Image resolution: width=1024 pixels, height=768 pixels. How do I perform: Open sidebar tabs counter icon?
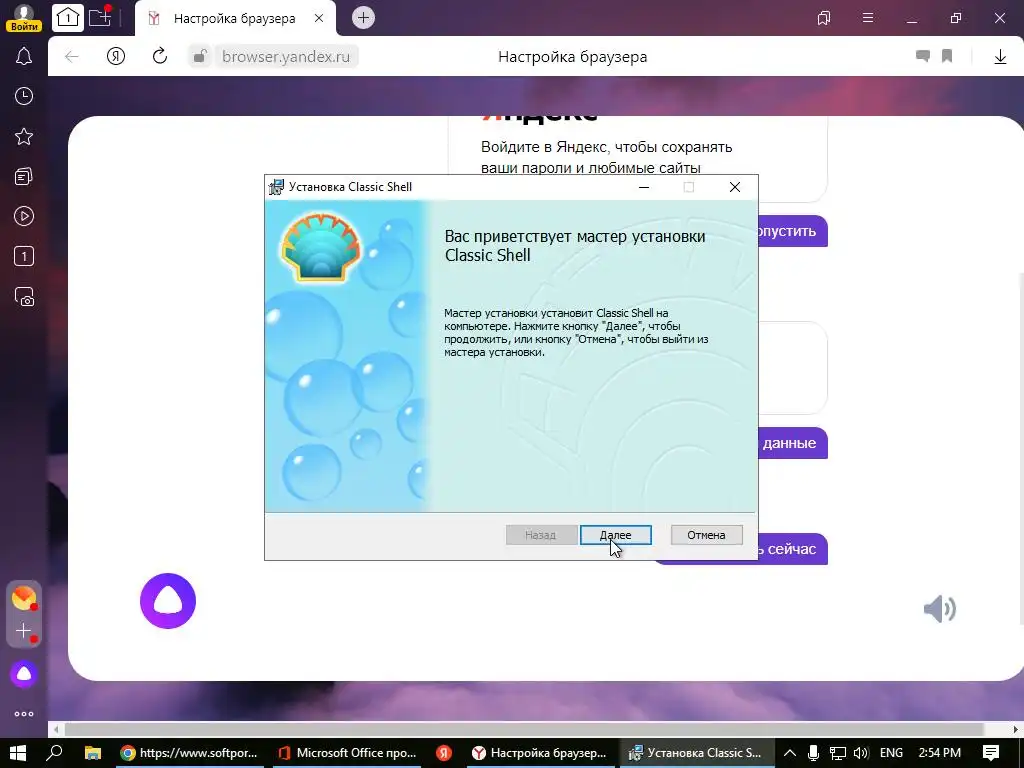pyautogui.click(x=24, y=257)
